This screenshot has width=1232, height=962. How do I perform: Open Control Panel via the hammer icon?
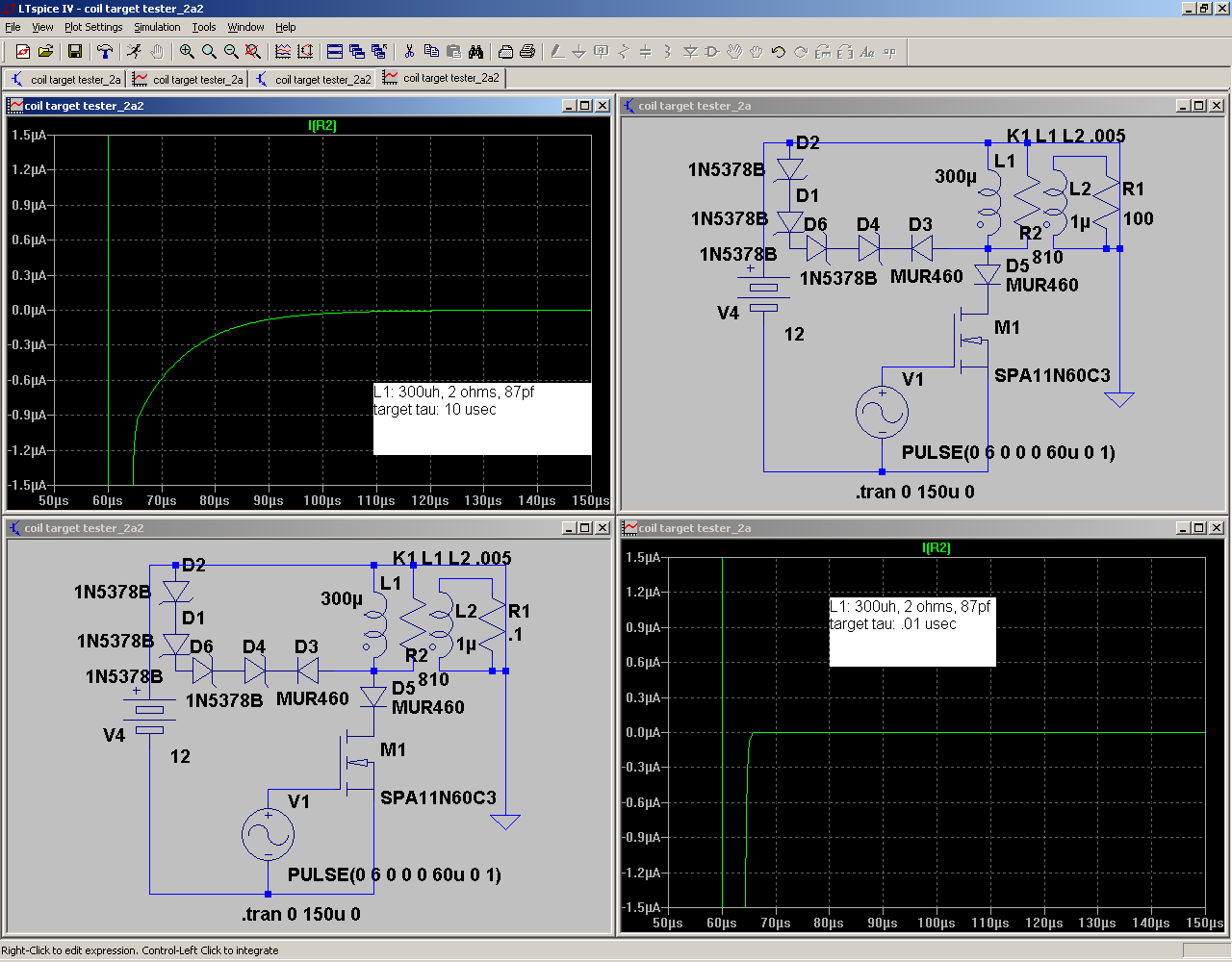pyautogui.click(x=105, y=52)
